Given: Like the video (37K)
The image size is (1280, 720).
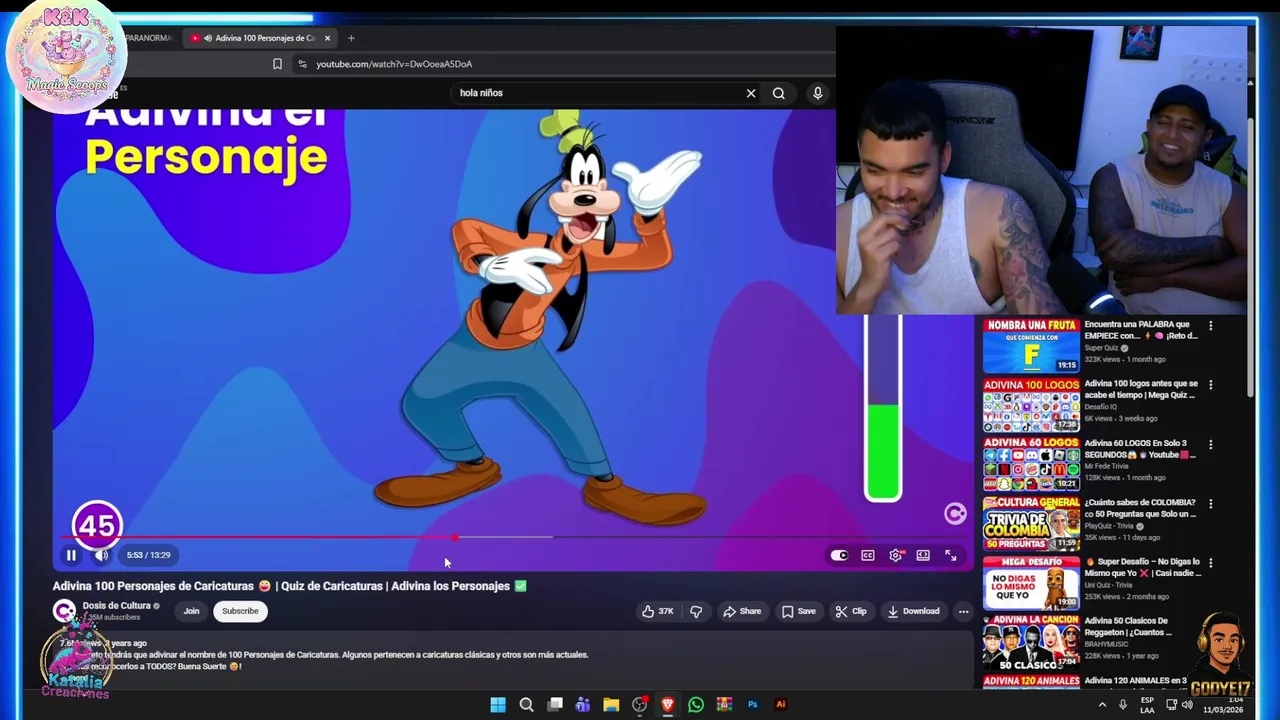Looking at the screenshot, I should point(657,611).
